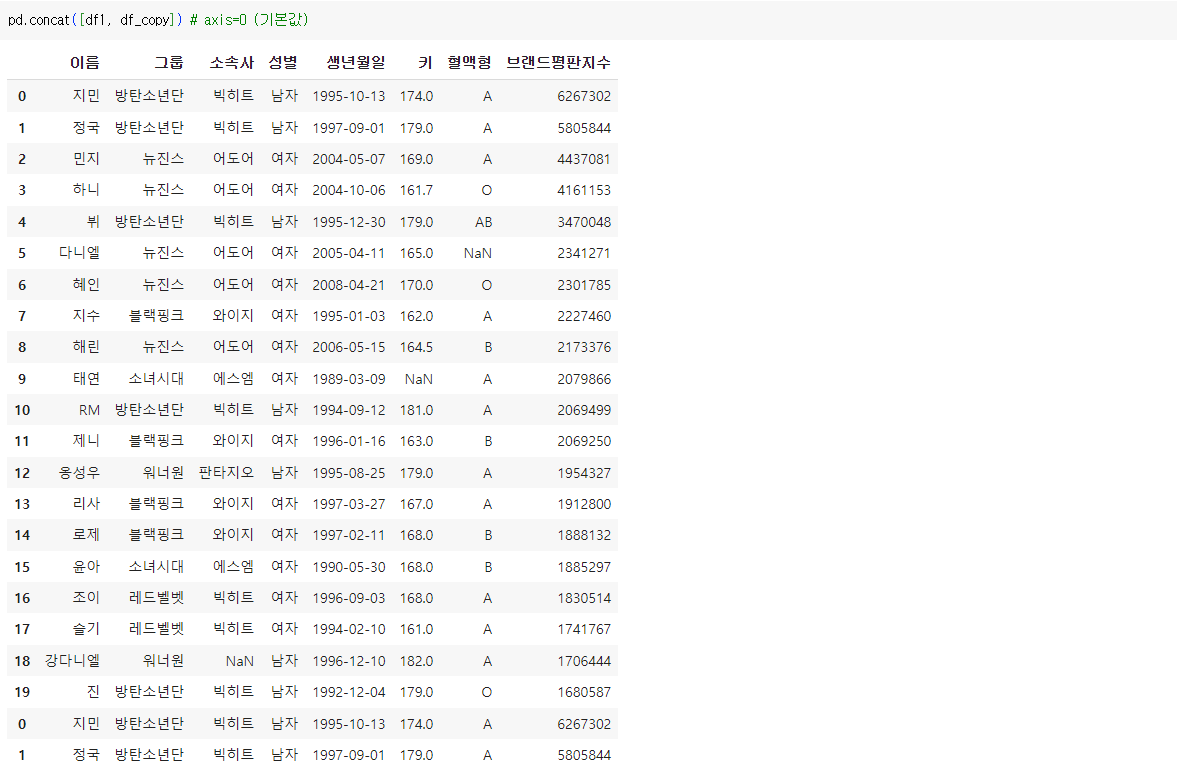The width and height of the screenshot is (1177, 770).
Task: Click the name cell 제니
Action: 86,441
